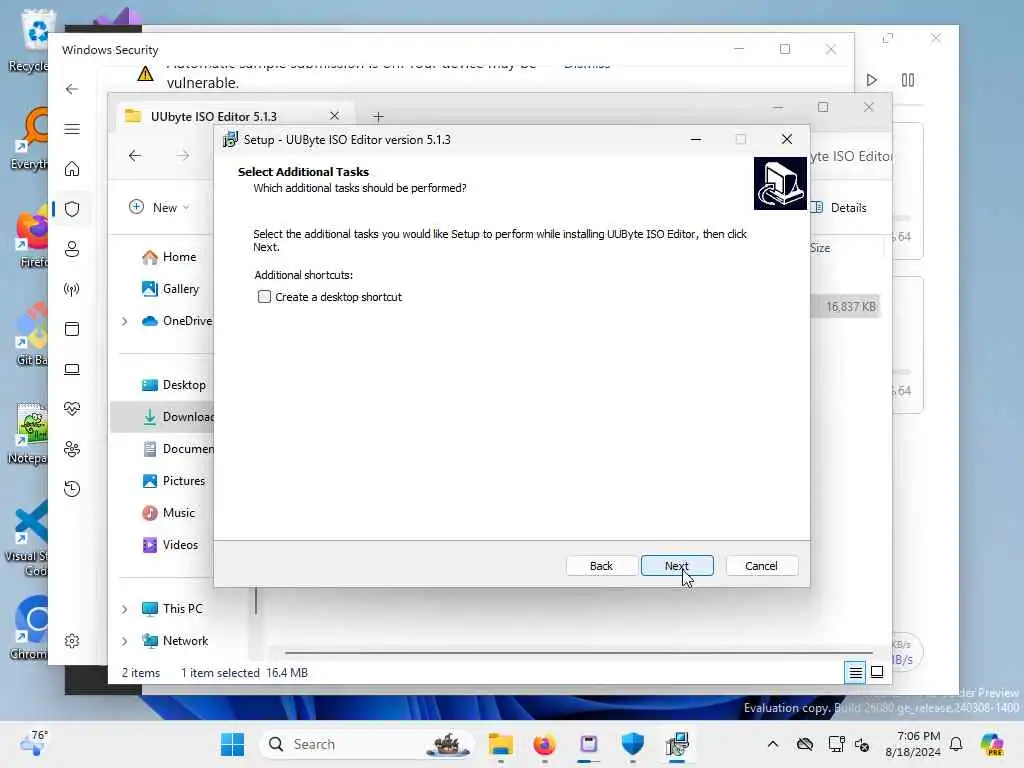
Task: Open Firefox from taskbar
Action: pos(544,744)
